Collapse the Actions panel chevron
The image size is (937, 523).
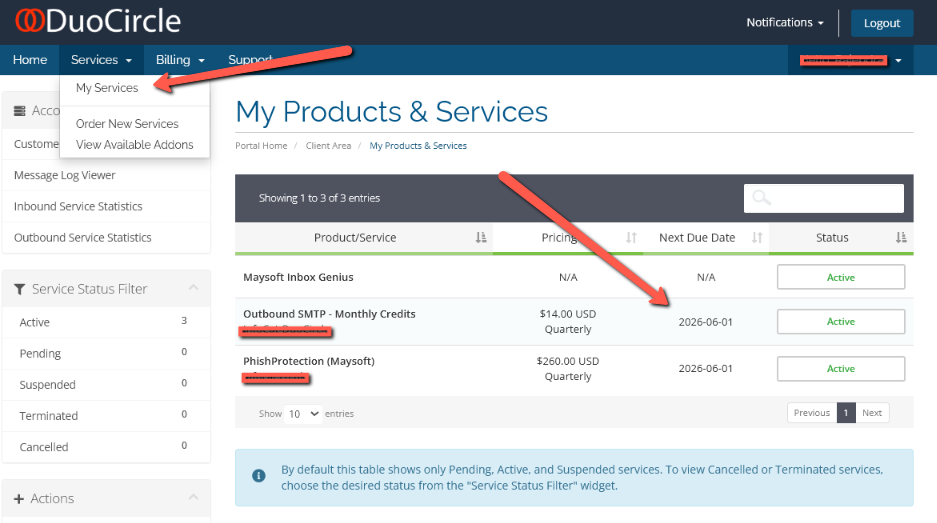pos(193,497)
